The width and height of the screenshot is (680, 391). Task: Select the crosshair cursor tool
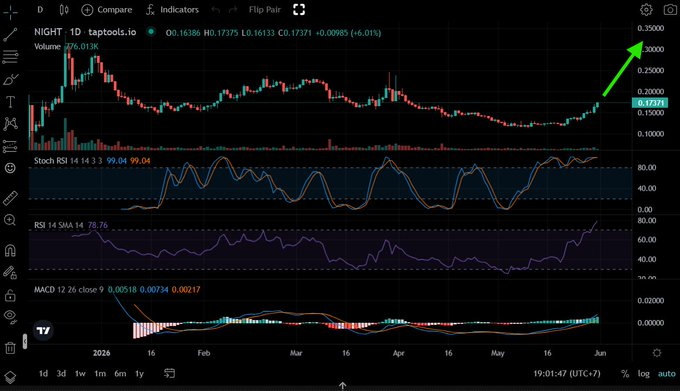click(x=10, y=12)
